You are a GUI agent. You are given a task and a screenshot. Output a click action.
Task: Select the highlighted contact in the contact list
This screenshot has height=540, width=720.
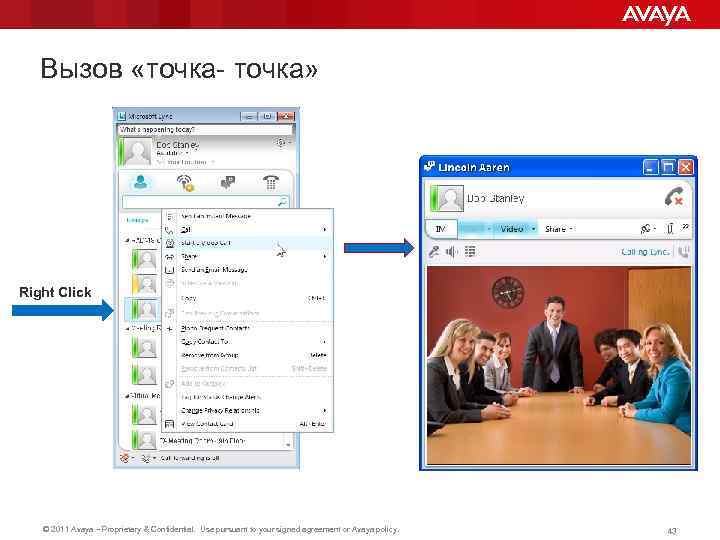pos(142,309)
